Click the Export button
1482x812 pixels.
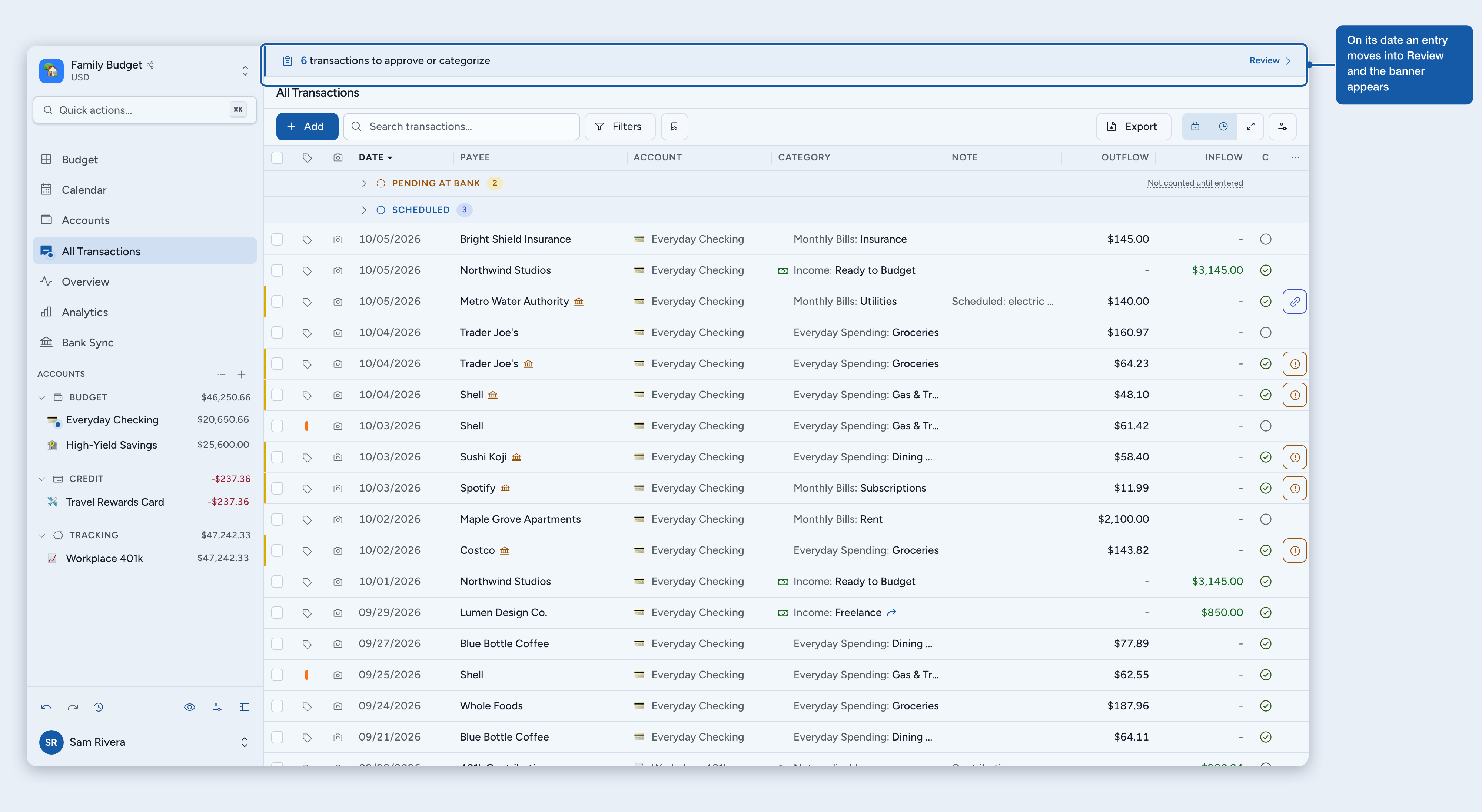(1133, 127)
